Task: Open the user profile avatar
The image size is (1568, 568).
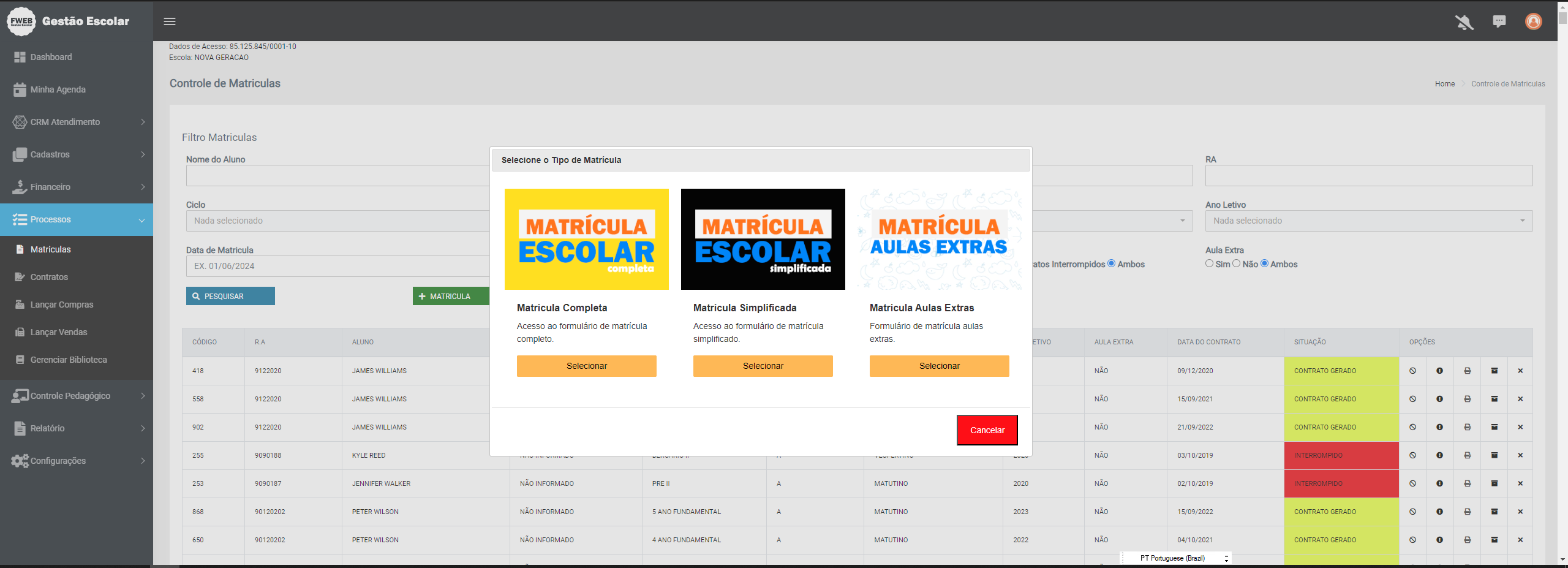Action: click(1533, 21)
